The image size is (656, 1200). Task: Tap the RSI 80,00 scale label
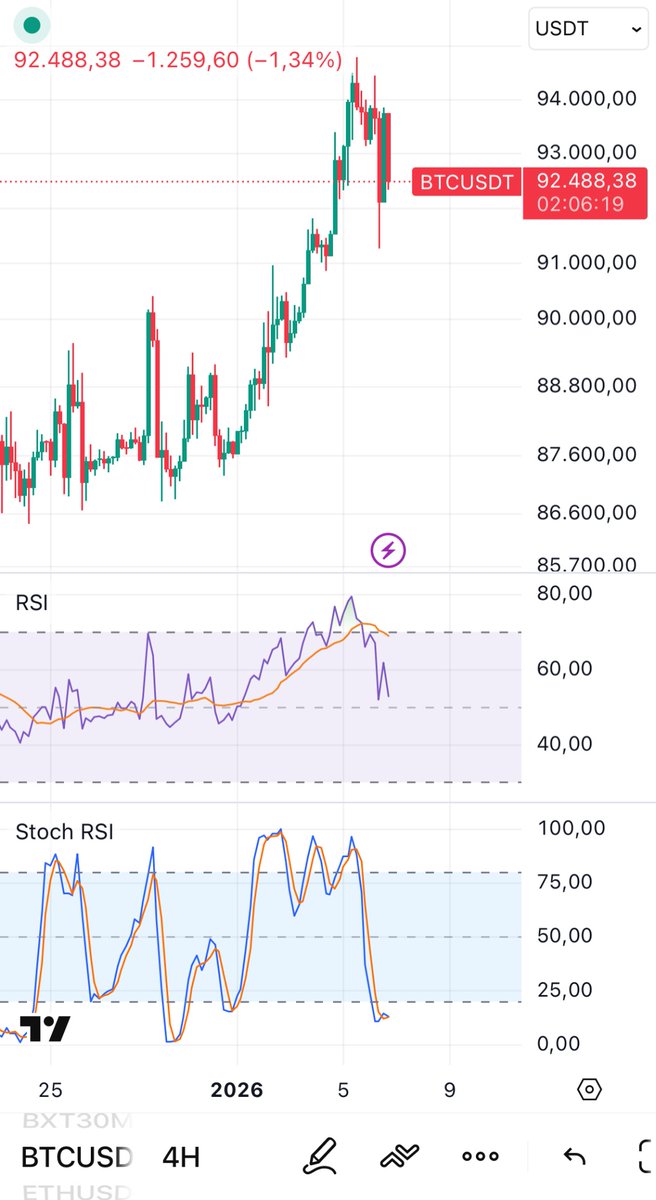click(564, 592)
